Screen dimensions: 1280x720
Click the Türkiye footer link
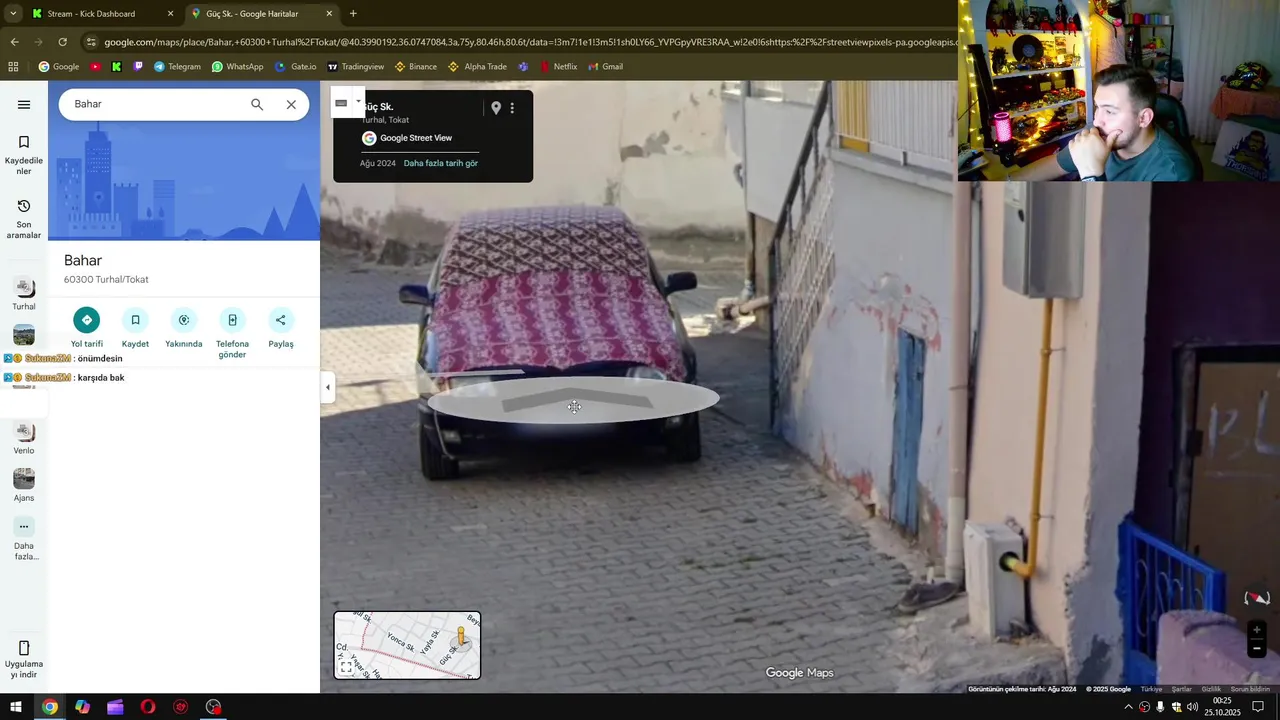point(1152,689)
